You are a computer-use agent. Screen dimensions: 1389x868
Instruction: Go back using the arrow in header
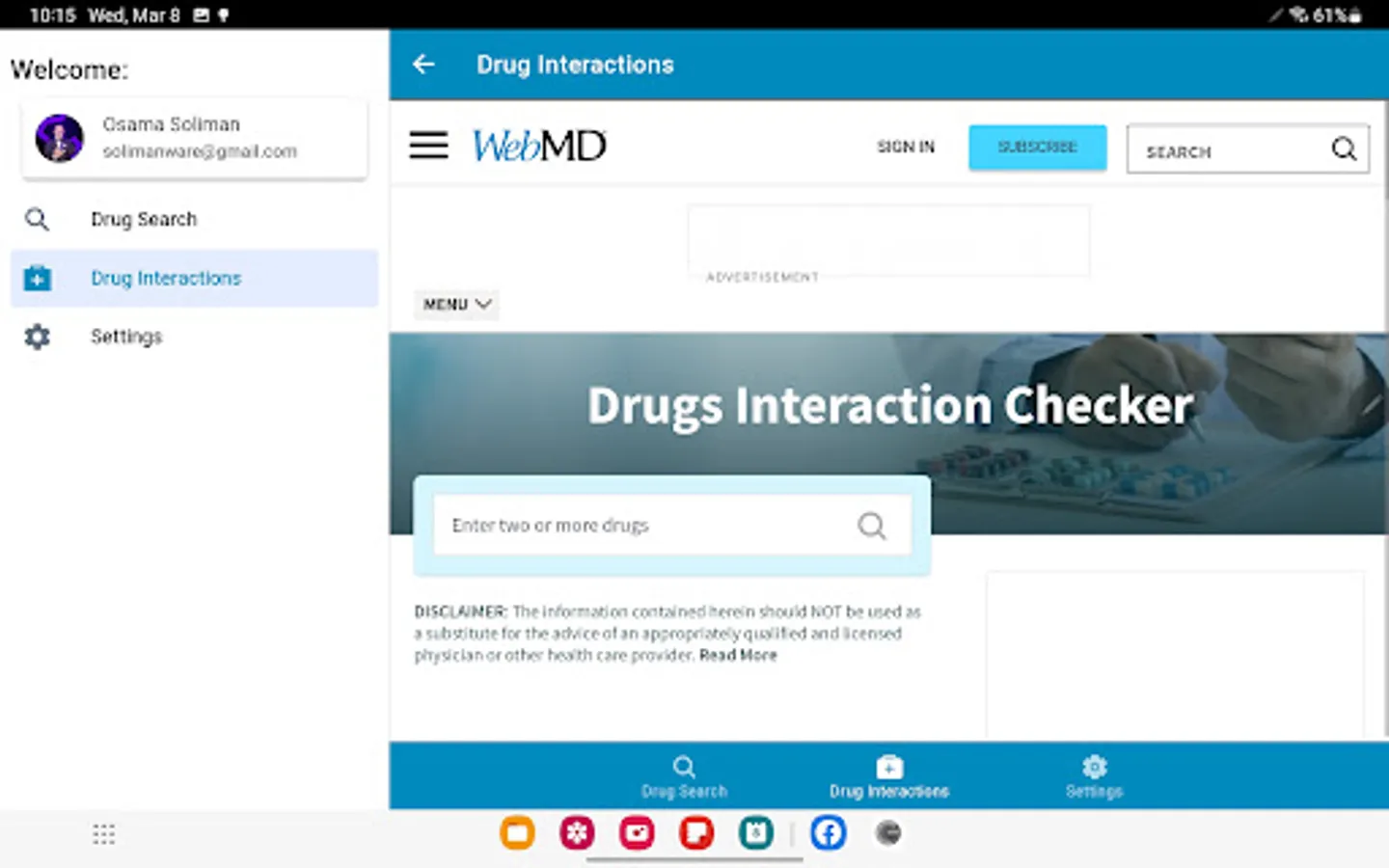[423, 65]
